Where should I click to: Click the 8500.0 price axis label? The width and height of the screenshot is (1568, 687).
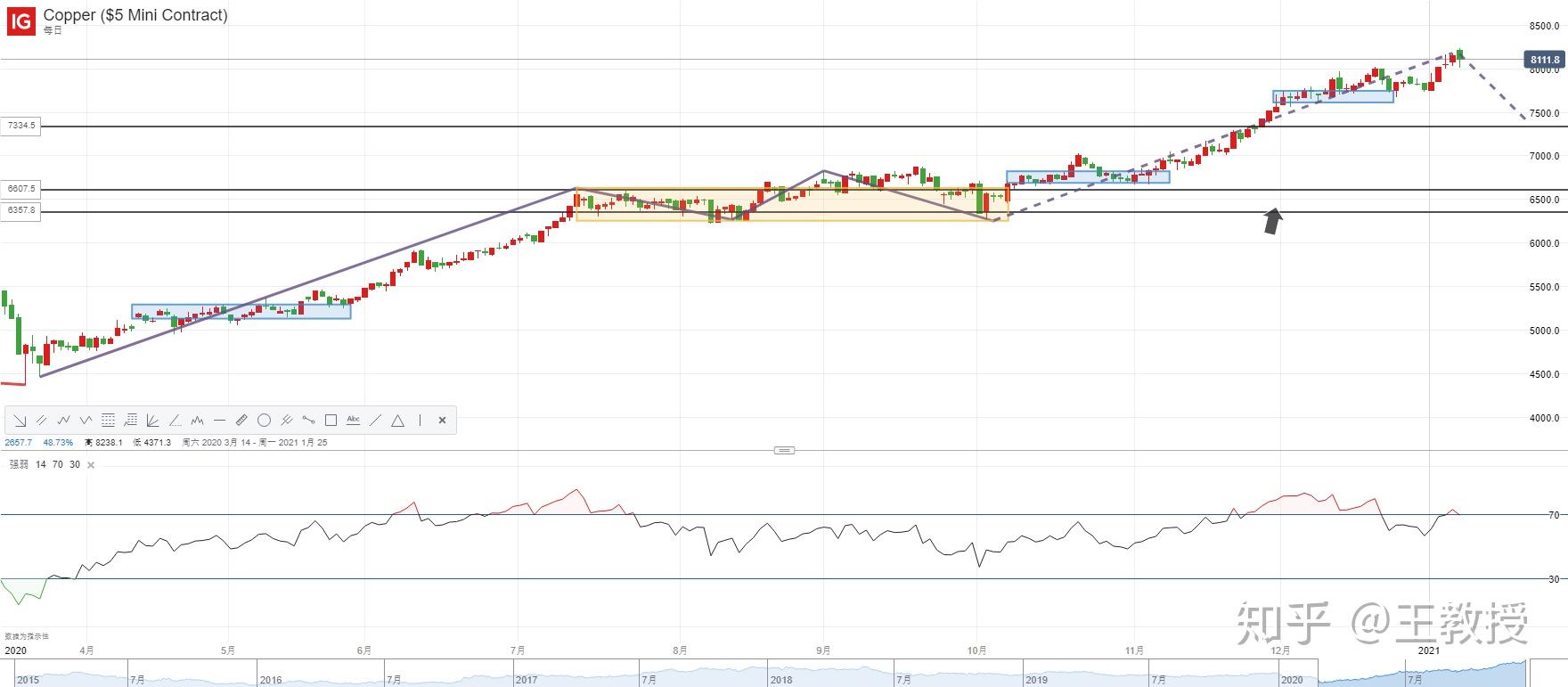[1544, 26]
